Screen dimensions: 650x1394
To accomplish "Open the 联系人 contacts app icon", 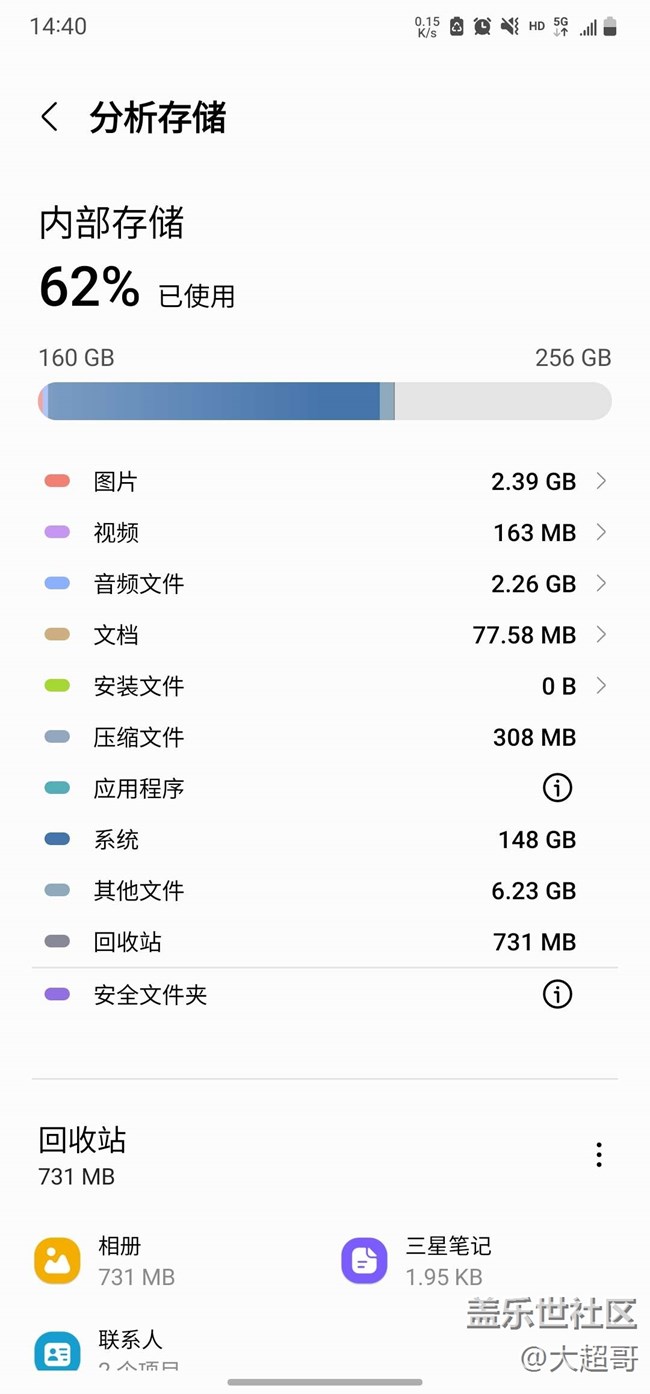I will point(57,1352).
